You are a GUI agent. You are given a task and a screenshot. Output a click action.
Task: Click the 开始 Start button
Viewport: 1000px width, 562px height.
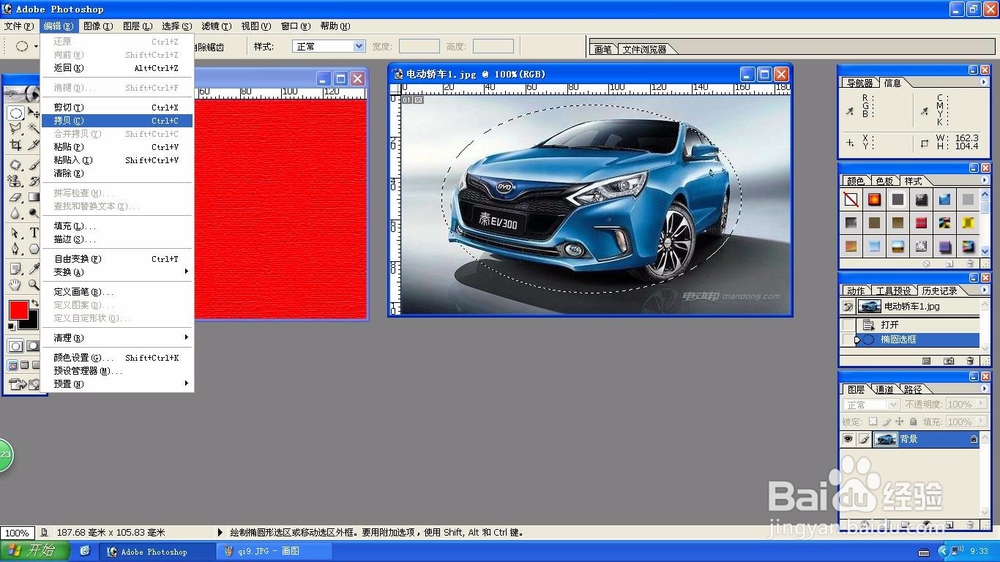pos(33,551)
